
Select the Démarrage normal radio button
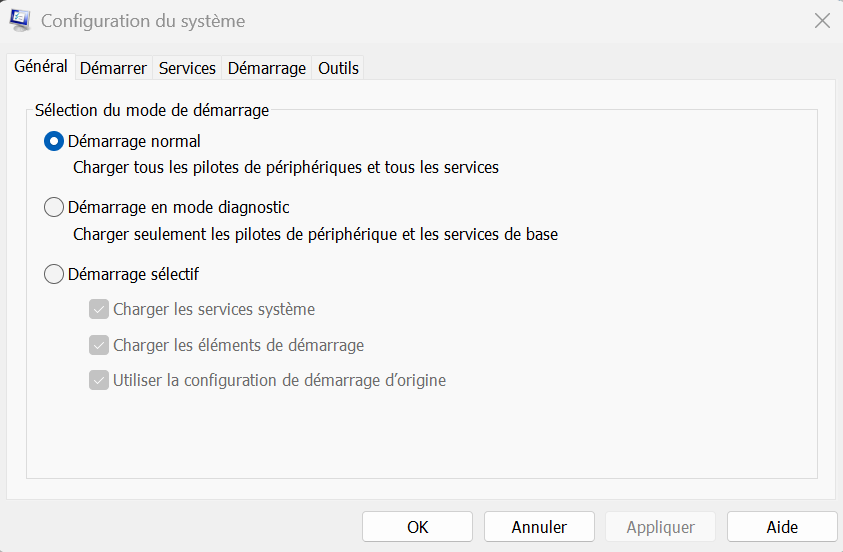[x=54, y=141]
